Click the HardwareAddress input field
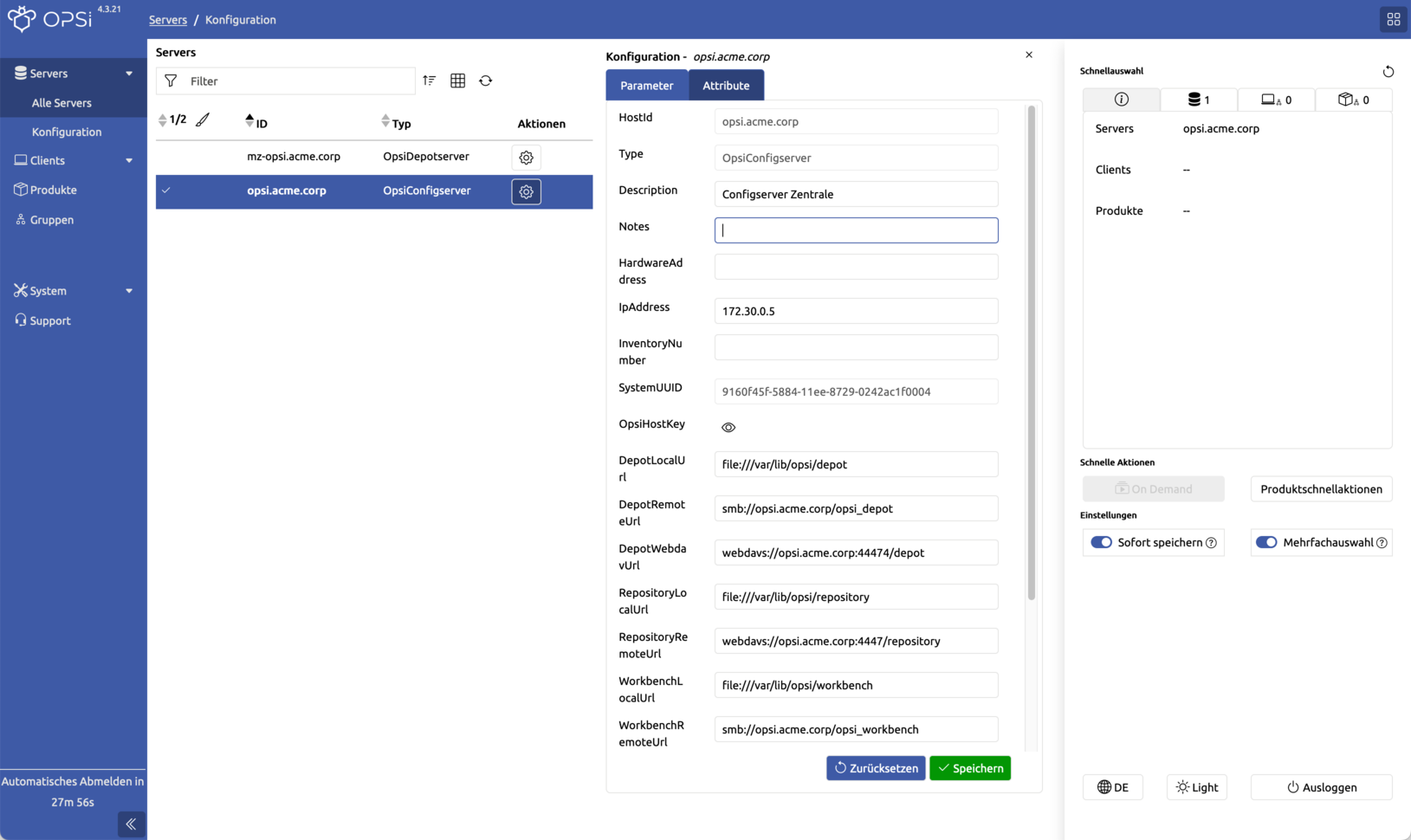 (x=856, y=267)
